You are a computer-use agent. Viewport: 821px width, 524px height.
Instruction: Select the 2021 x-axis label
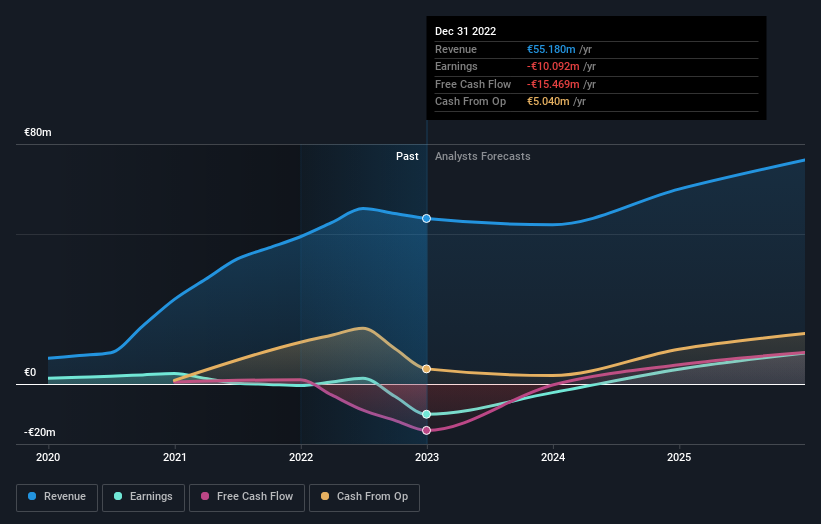coord(174,457)
